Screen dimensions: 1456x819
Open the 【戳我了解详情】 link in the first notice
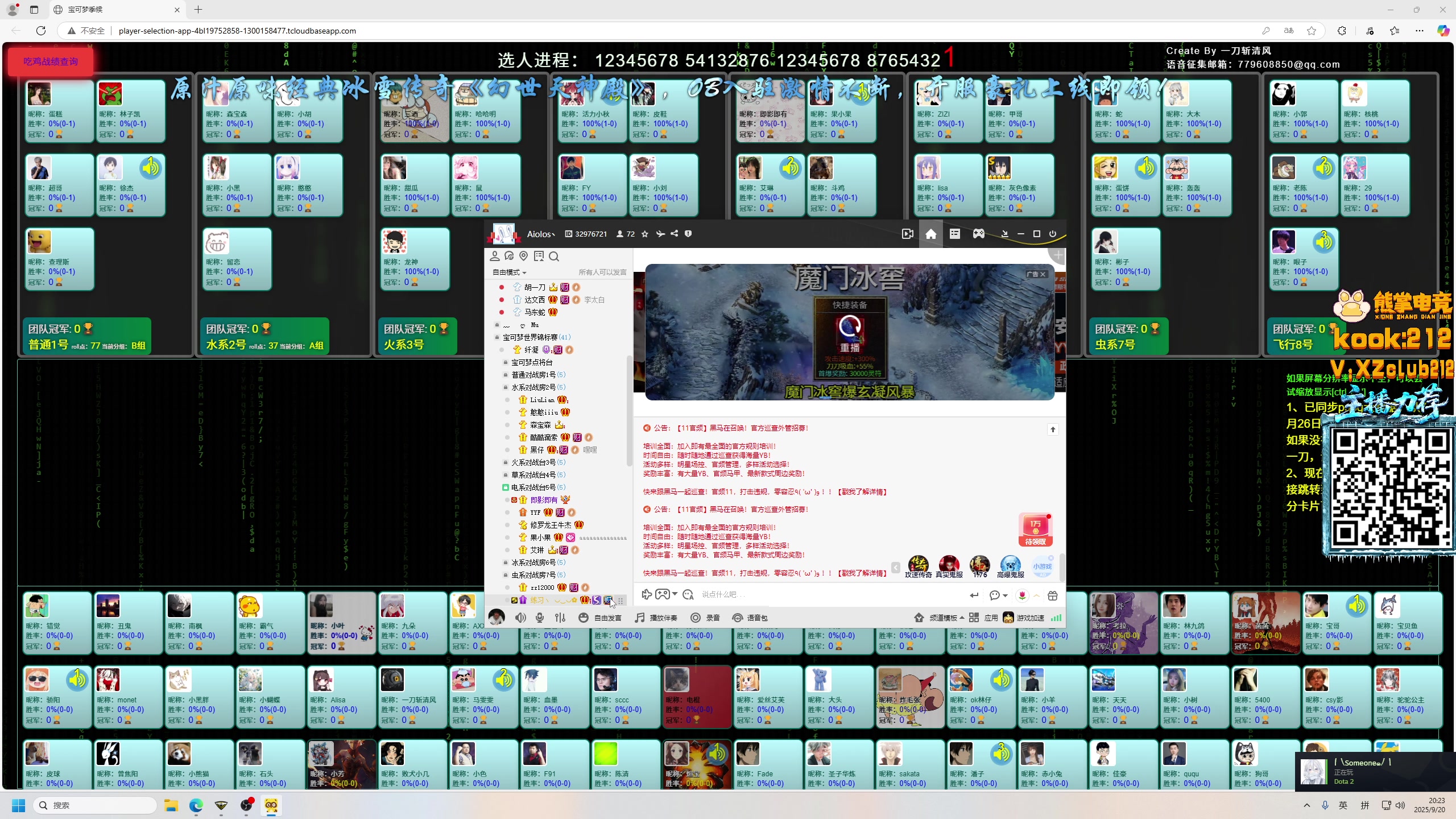point(862,492)
